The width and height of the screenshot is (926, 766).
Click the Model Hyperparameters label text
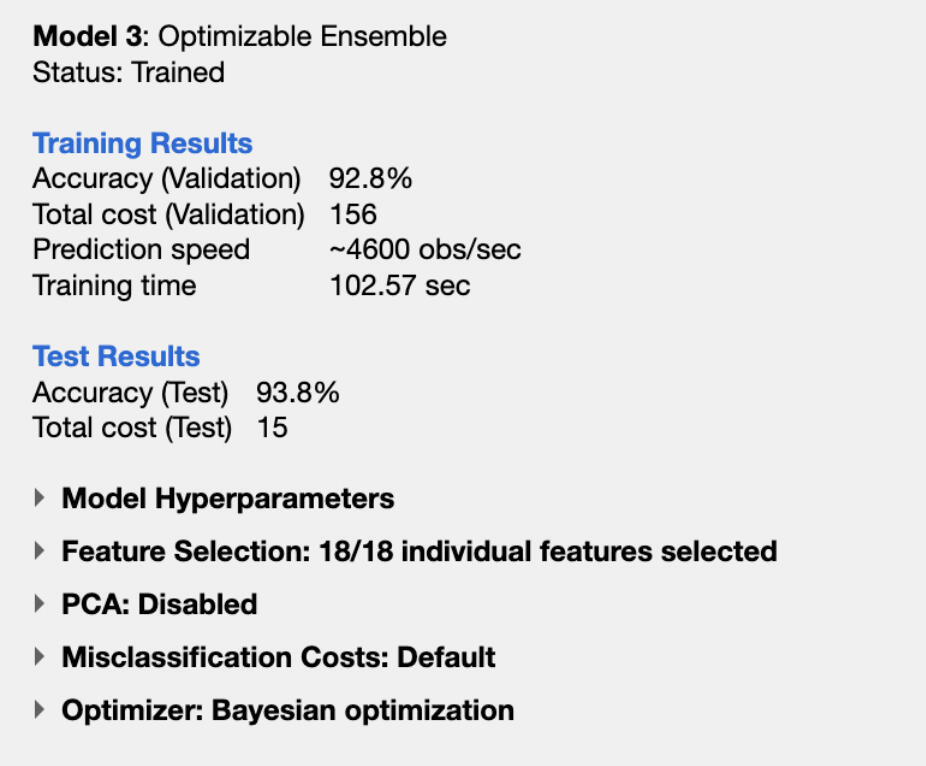point(228,498)
